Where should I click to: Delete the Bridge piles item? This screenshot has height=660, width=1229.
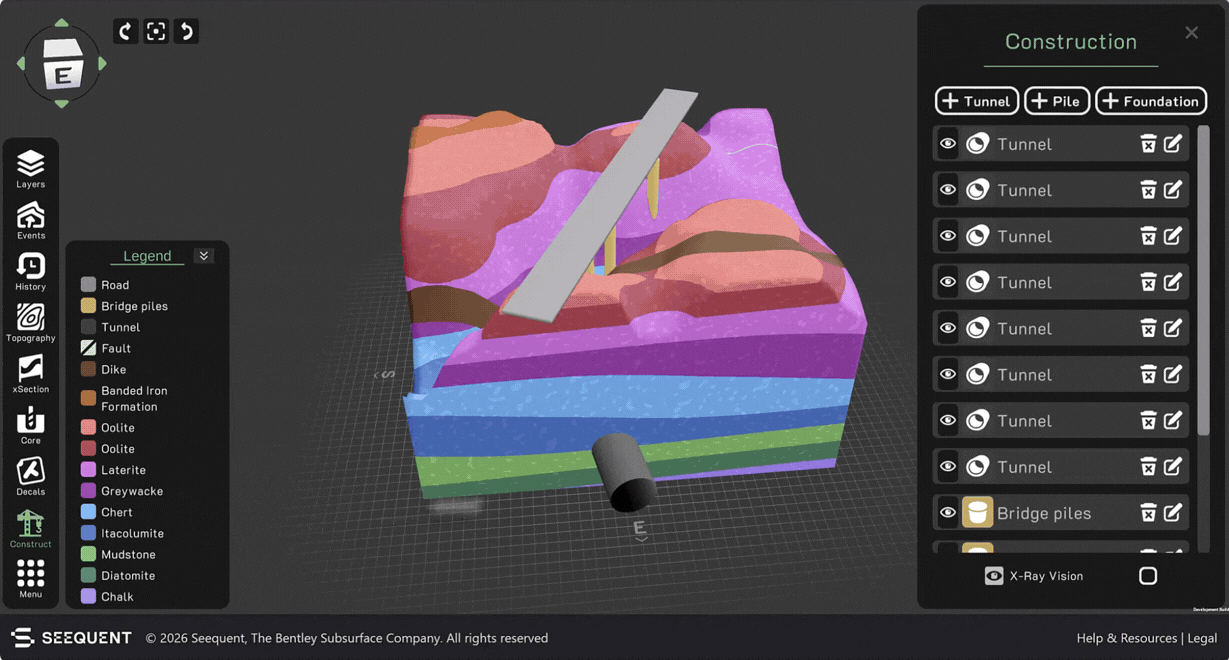click(x=1148, y=513)
